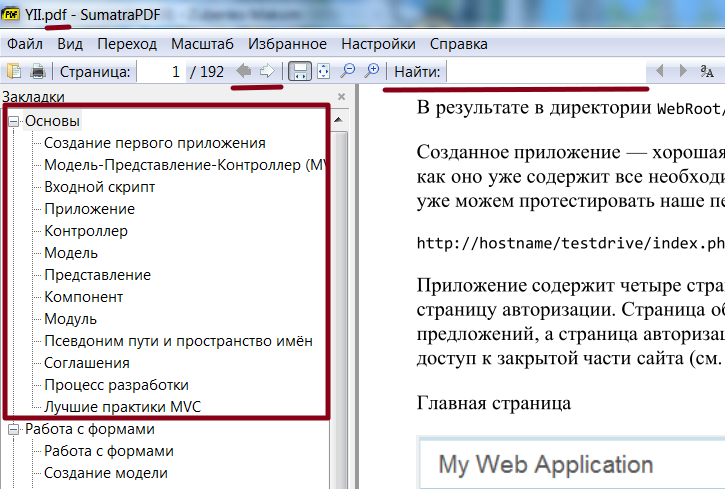Viewport: 725px width, 489px height.
Task: Go to next page arrow
Action: tap(267, 71)
